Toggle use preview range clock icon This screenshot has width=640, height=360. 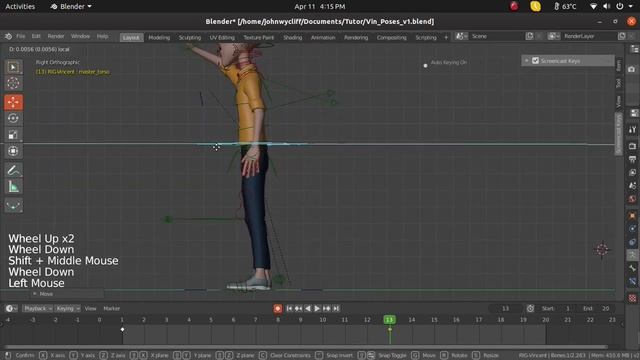point(530,309)
